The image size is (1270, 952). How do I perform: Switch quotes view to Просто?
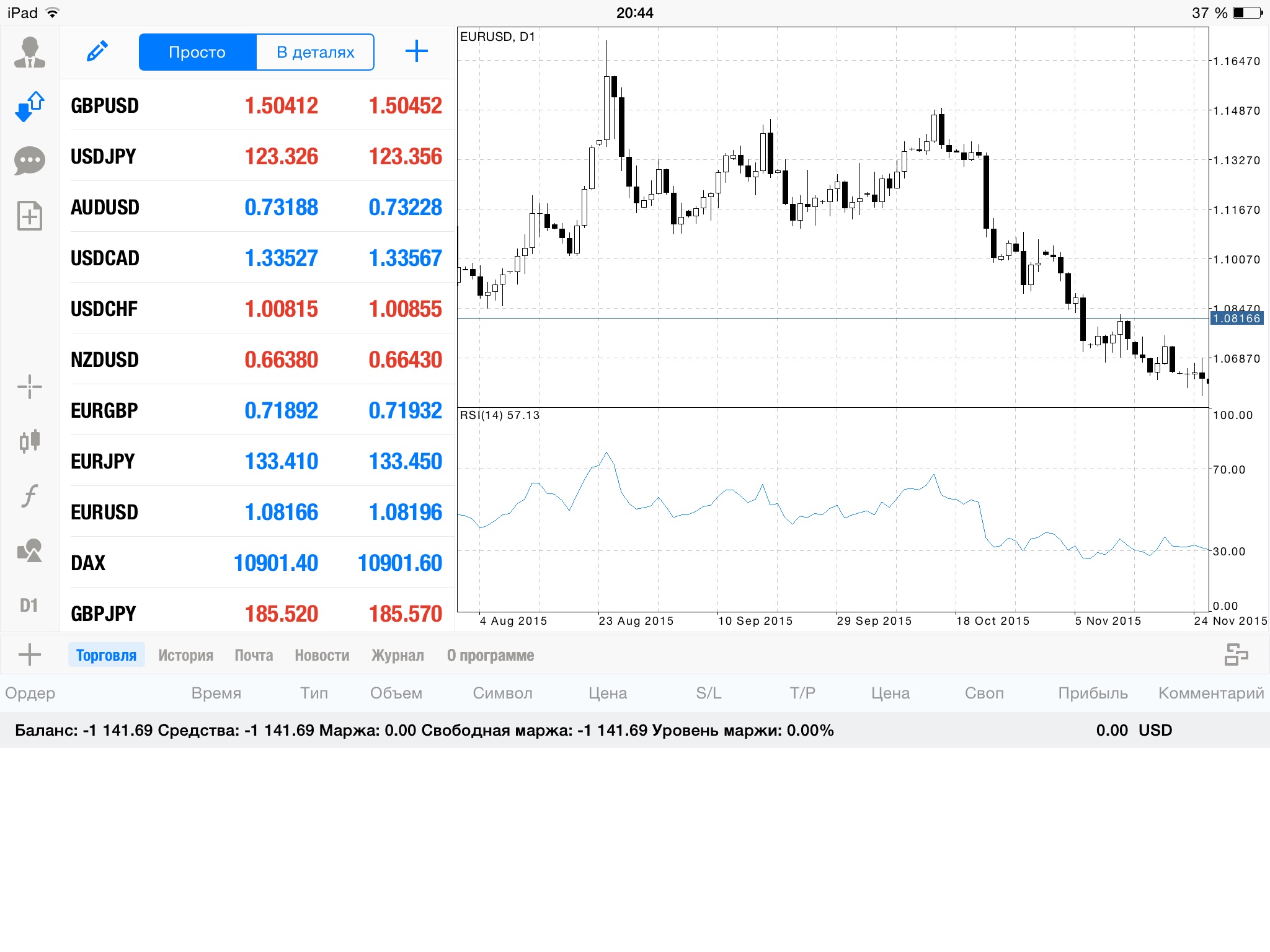197,52
